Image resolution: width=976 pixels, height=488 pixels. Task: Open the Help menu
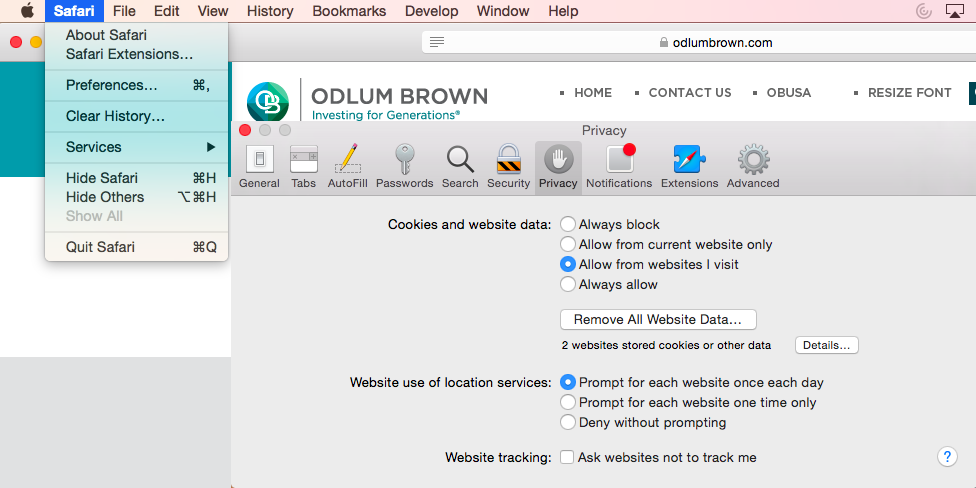pos(563,11)
